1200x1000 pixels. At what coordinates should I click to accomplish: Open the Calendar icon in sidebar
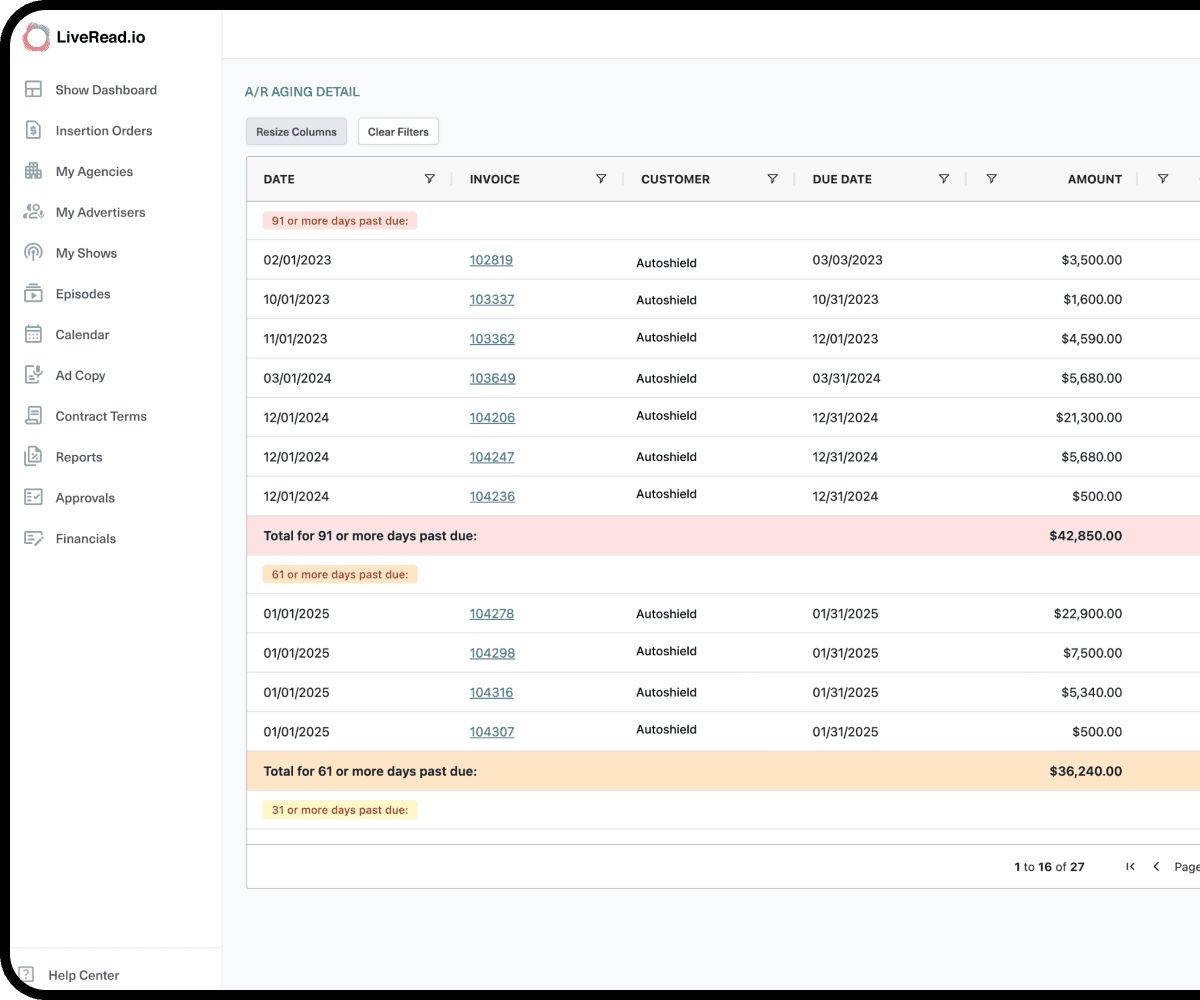click(33, 335)
